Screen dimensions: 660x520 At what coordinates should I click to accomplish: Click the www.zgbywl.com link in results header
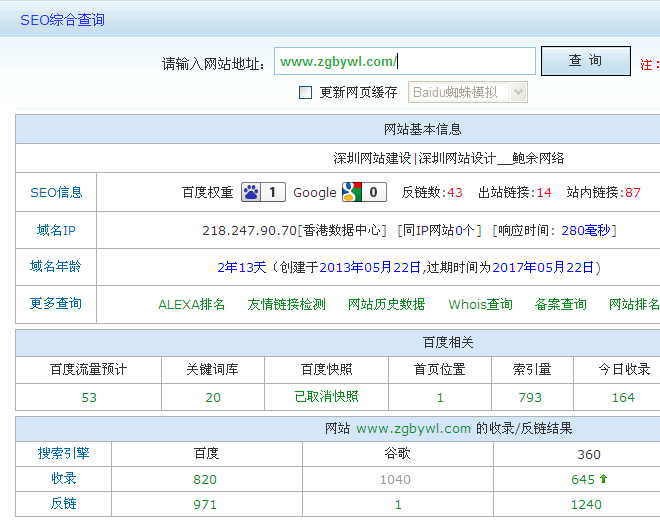coord(413,429)
